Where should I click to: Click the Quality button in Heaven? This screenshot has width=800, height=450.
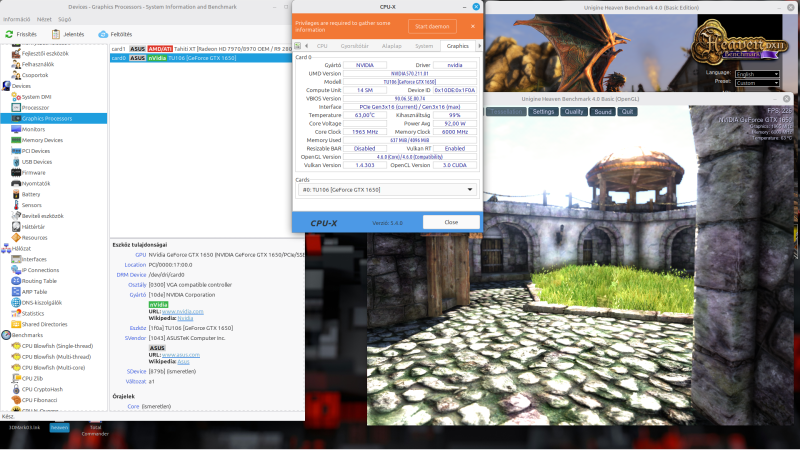574,112
